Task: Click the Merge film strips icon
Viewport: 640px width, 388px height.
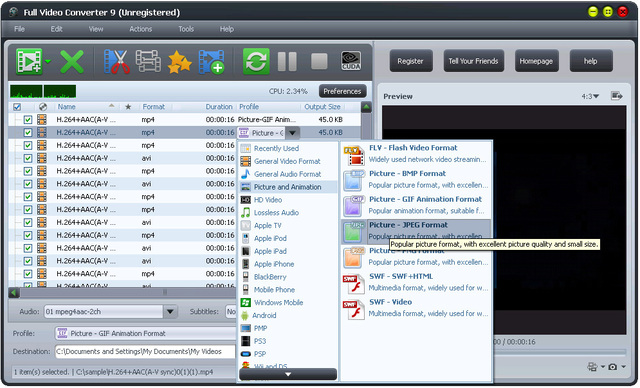Action: coord(148,62)
